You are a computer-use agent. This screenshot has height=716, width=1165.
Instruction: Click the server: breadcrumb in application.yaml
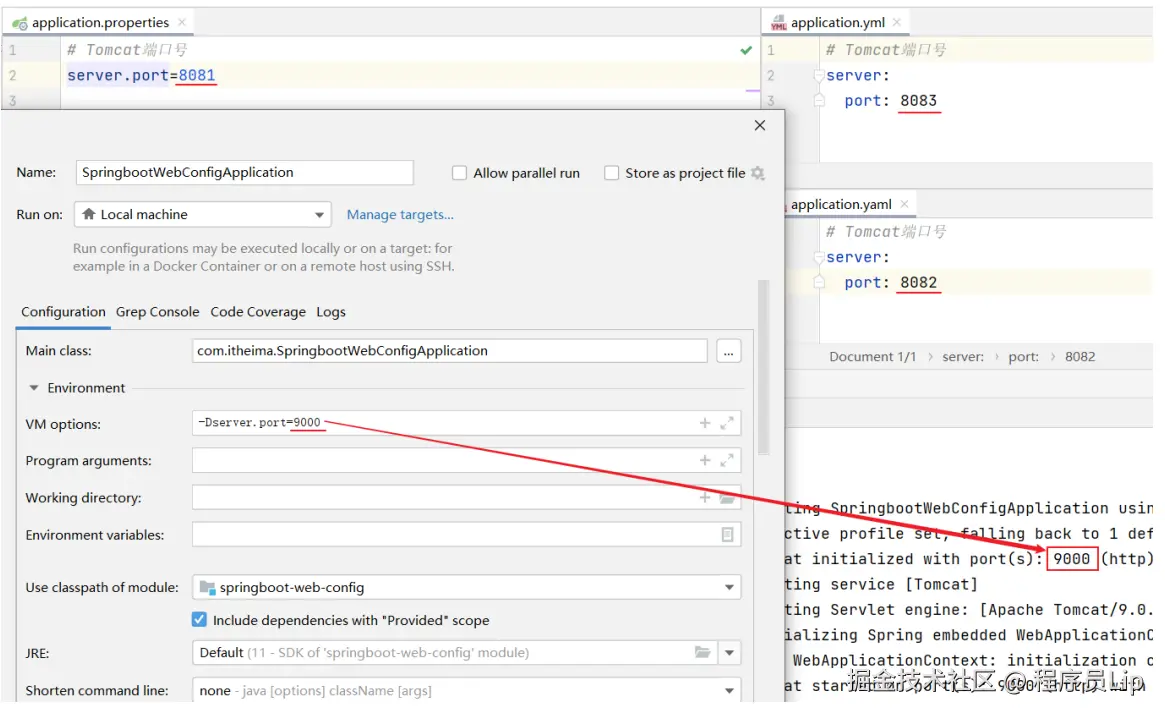tap(963, 357)
